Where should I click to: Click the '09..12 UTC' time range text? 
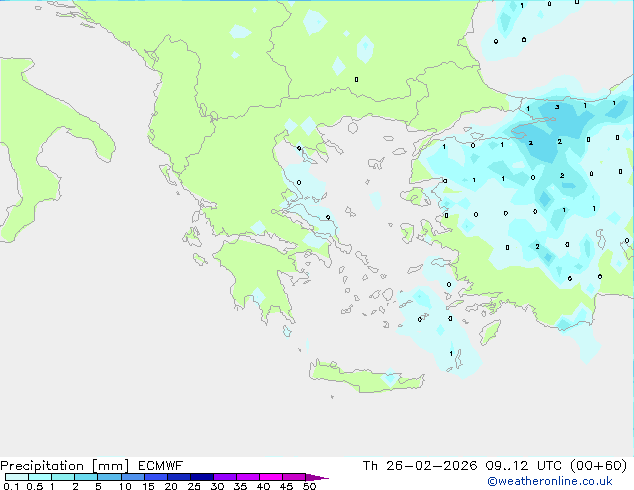coord(524,466)
